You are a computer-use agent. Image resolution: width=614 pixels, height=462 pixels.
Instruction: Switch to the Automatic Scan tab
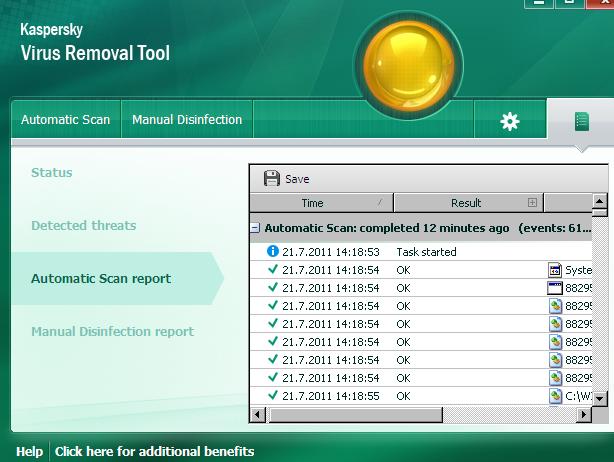point(65,119)
